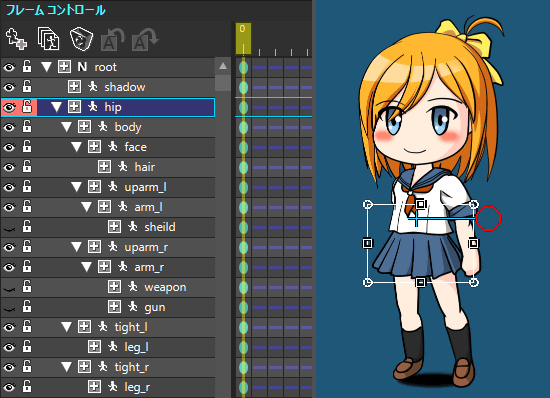The image size is (550, 398).
Task: Click bottom-center bounding box handle
Action: (420, 282)
